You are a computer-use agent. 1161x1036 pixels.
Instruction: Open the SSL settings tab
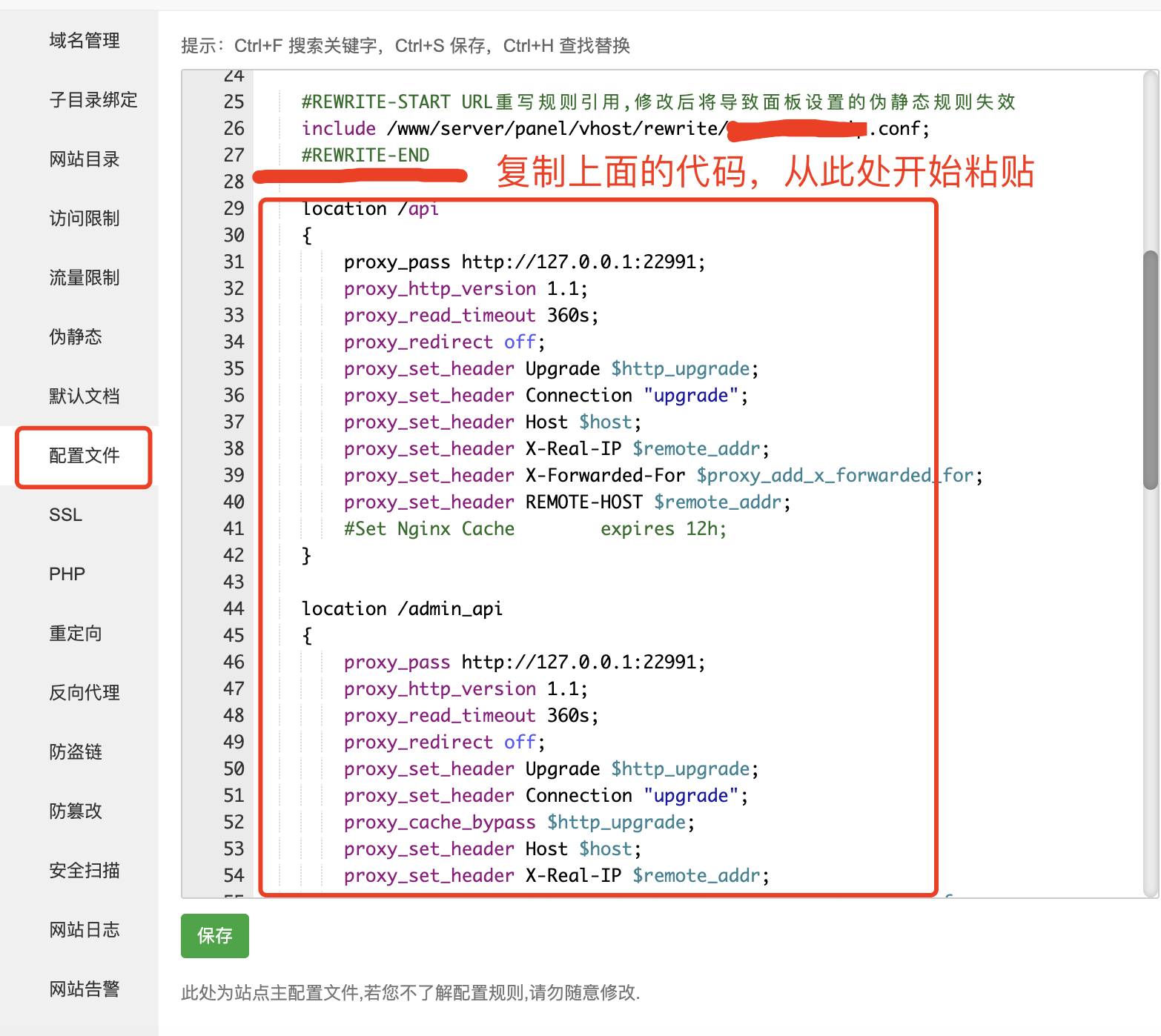point(65,515)
